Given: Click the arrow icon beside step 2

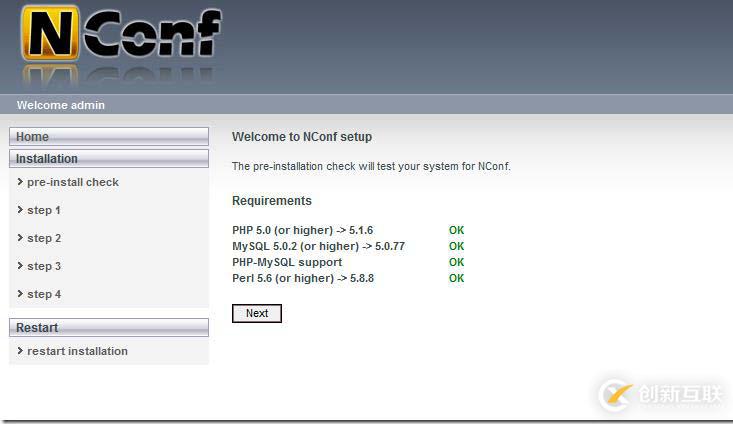Looking at the screenshot, I should (20, 237).
